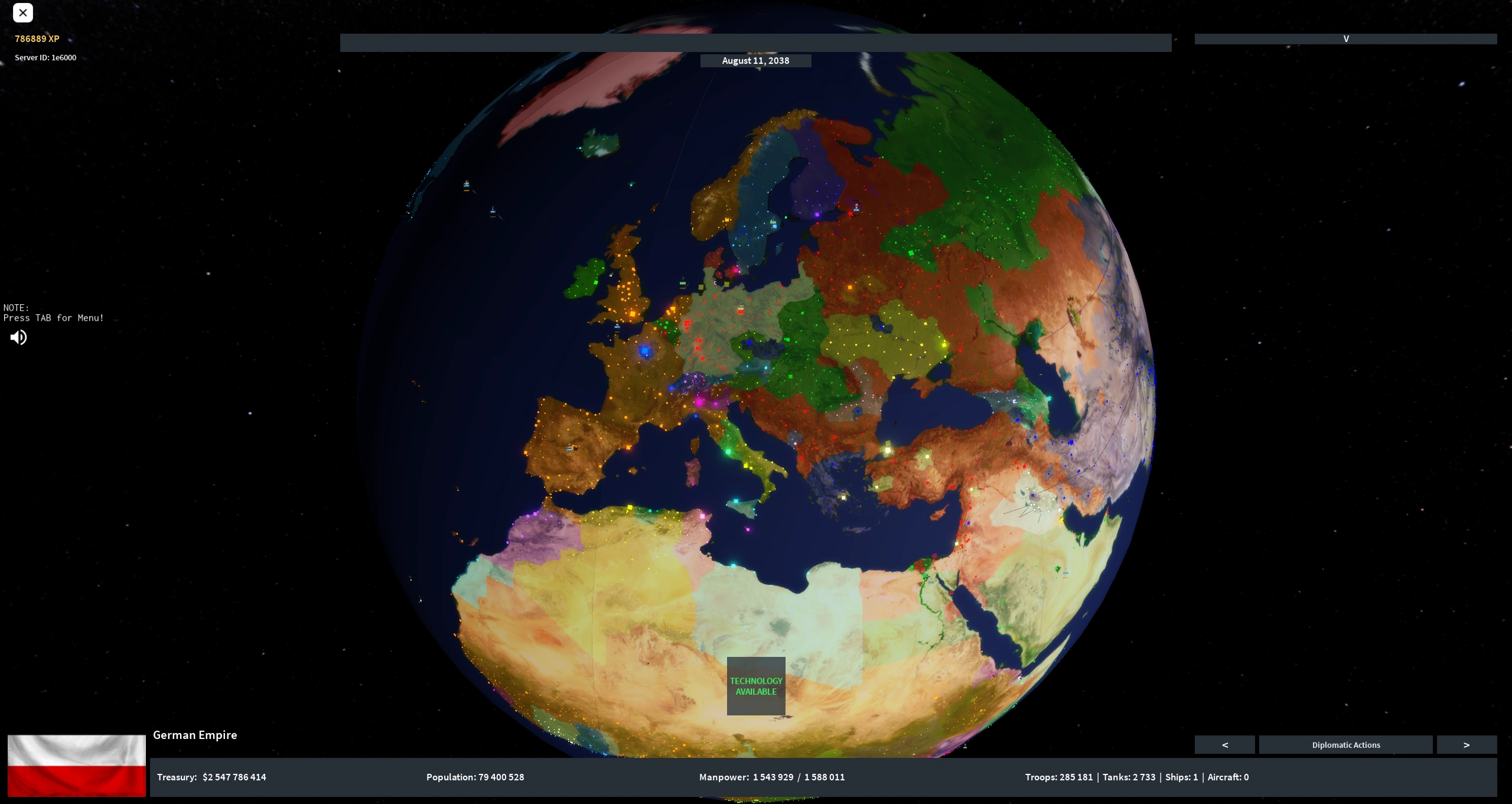The width and height of the screenshot is (1512, 804).
Task: Select the unit marker in the North Sea
Action: 683,284
